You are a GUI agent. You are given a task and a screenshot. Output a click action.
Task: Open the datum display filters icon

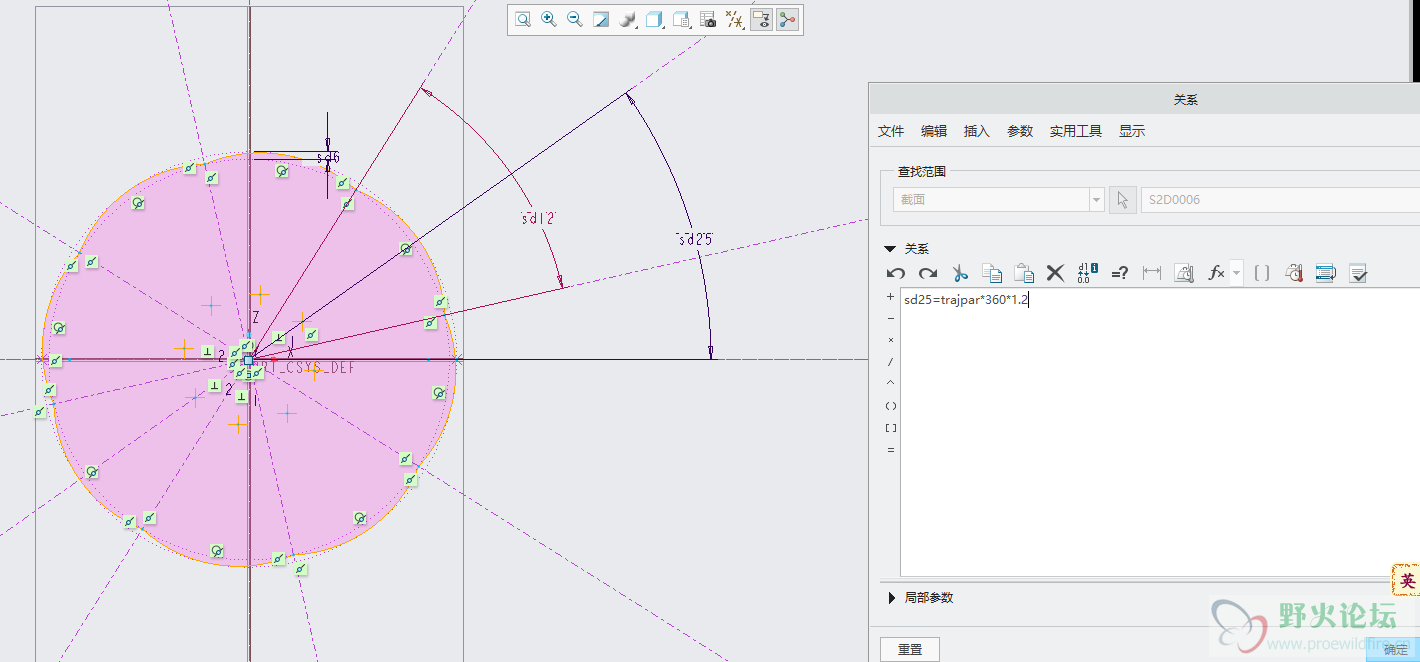pyautogui.click(x=734, y=19)
